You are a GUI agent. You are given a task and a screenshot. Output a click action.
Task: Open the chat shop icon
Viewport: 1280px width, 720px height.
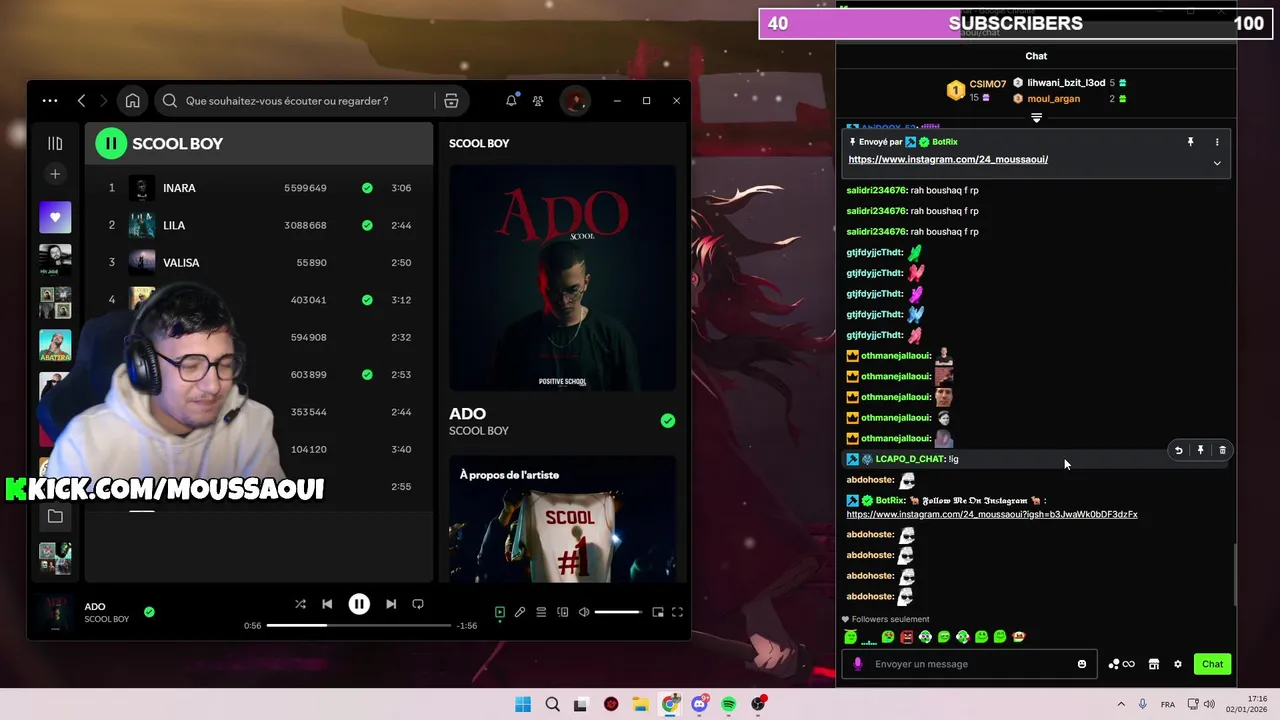(x=1153, y=664)
